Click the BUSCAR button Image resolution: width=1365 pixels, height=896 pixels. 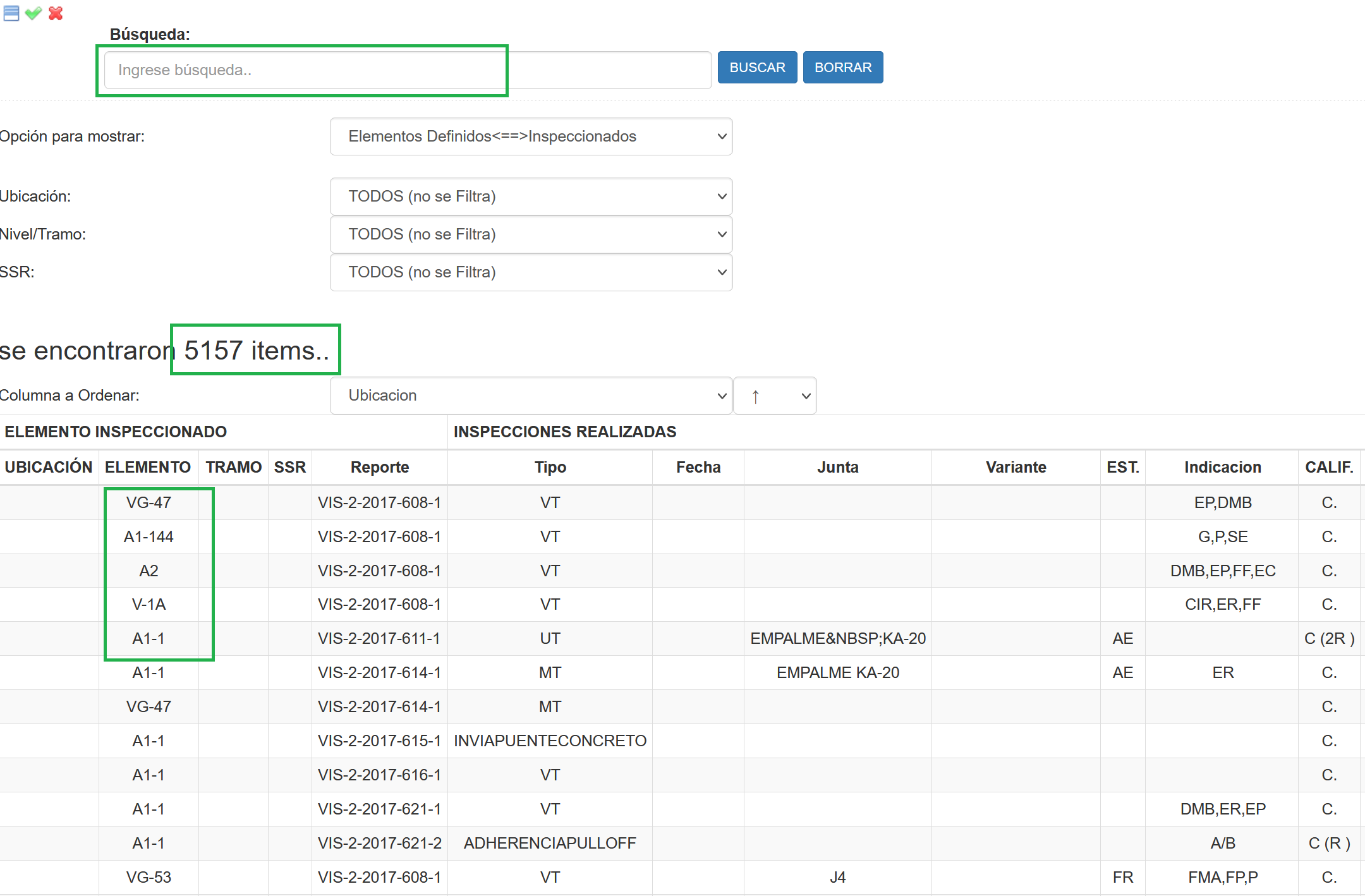[756, 68]
